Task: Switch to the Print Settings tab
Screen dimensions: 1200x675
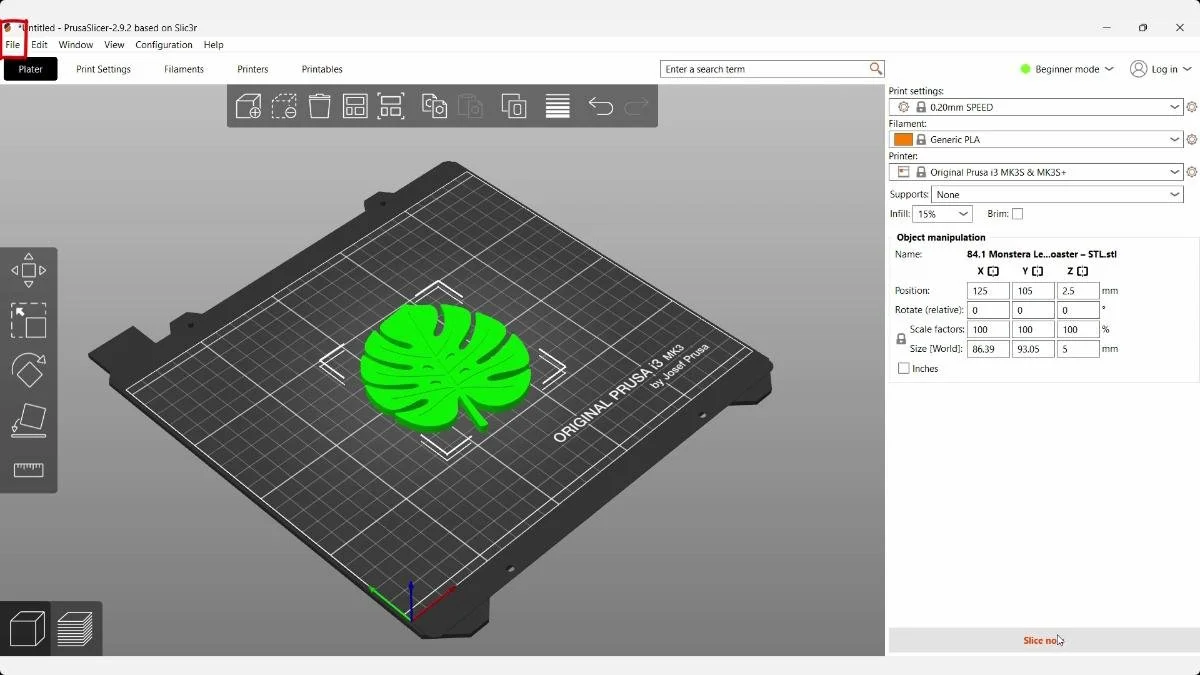Action: (103, 69)
